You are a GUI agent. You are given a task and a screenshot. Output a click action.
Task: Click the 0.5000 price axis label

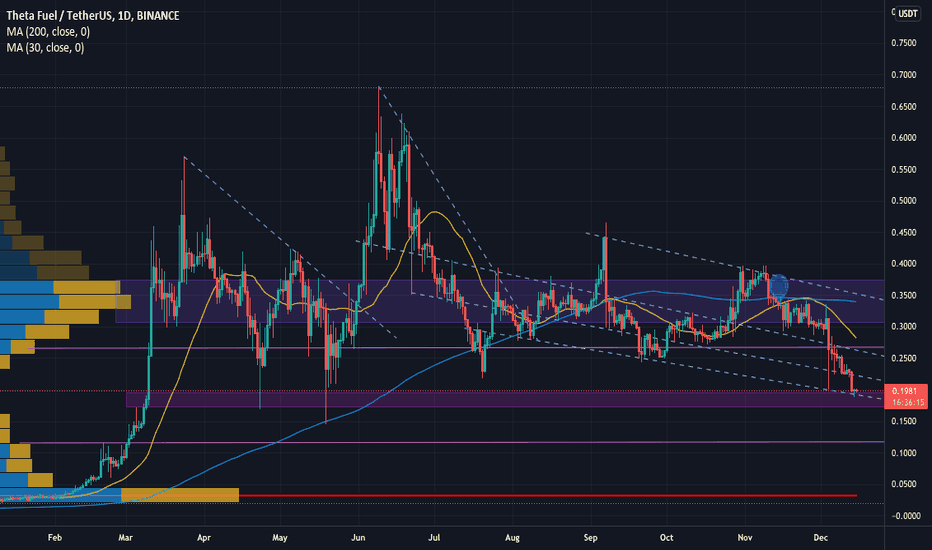pos(903,201)
